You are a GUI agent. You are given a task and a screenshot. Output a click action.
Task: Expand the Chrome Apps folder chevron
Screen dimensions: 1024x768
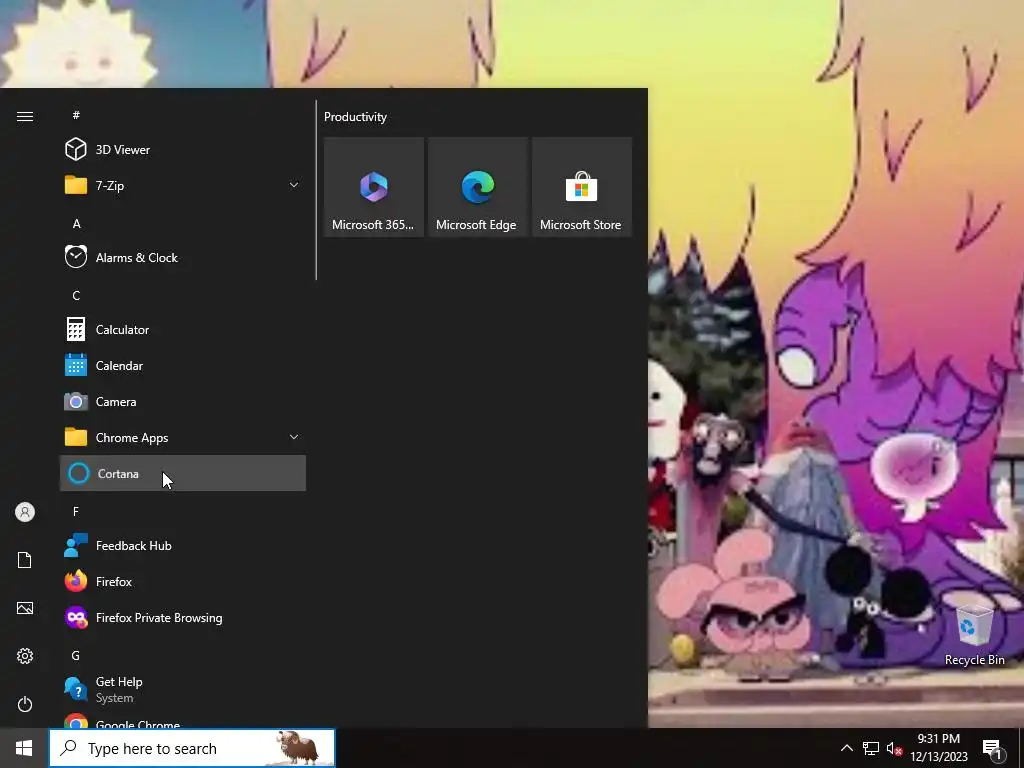tap(294, 436)
